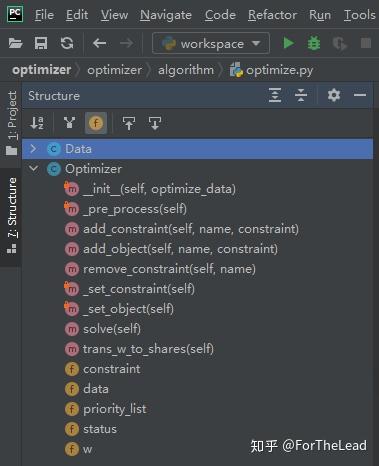The height and width of the screenshot is (466, 379).
Task: Select the Optimizer class row
Action: pyautogui.click(x=197, y=169)
